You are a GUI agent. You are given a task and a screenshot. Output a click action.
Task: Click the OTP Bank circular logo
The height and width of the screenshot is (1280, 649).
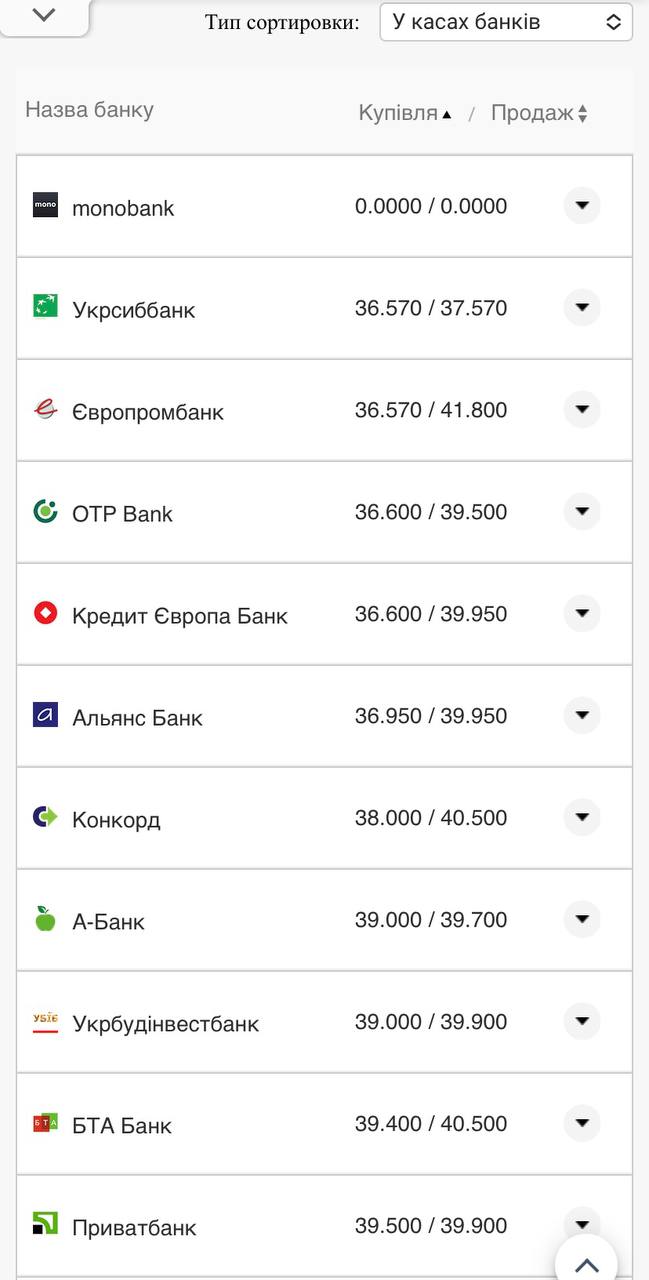coord(46,512)
